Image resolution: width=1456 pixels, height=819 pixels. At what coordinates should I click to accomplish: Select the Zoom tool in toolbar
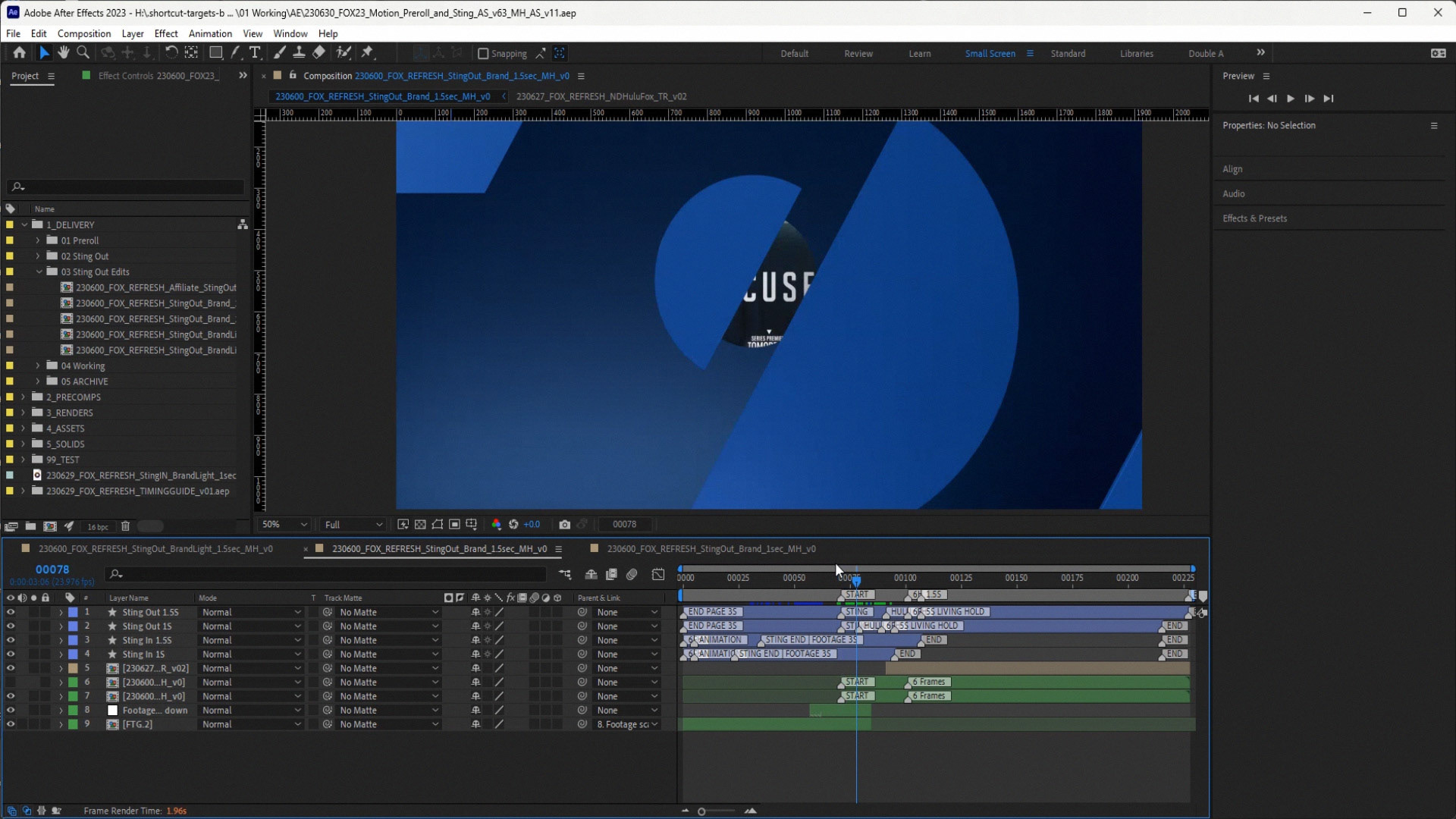(83, 52)
